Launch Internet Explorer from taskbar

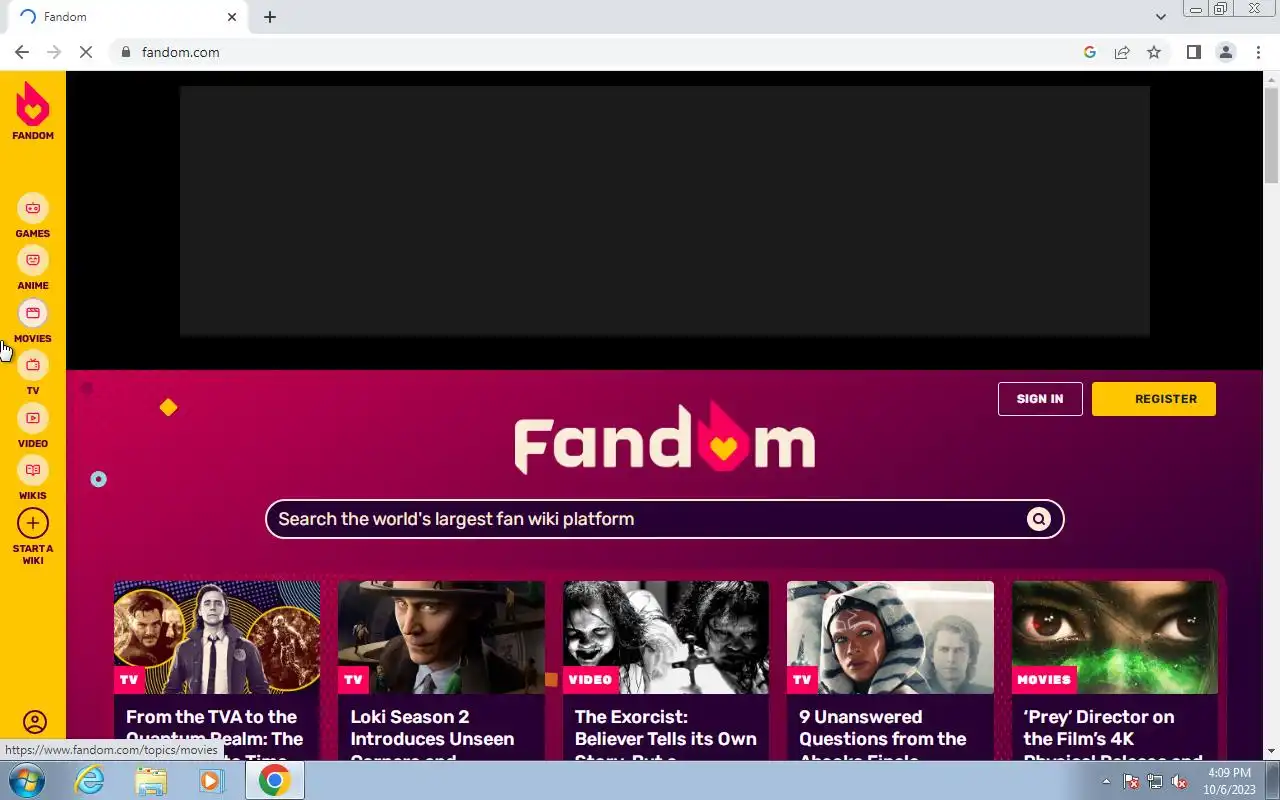point(90,780)
